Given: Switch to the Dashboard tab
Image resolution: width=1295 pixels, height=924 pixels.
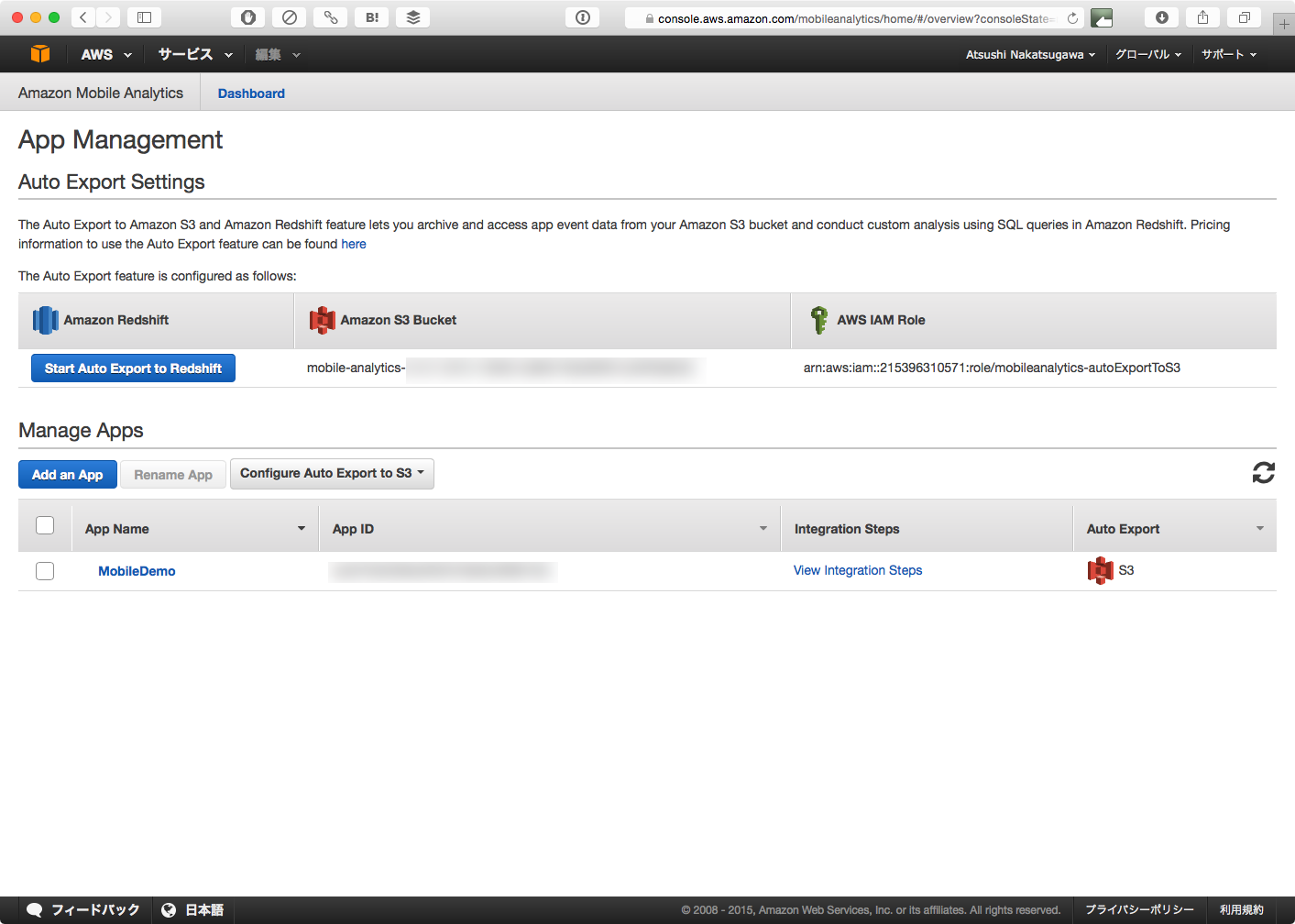Looking at the screenshot, I should click(251, 93).
